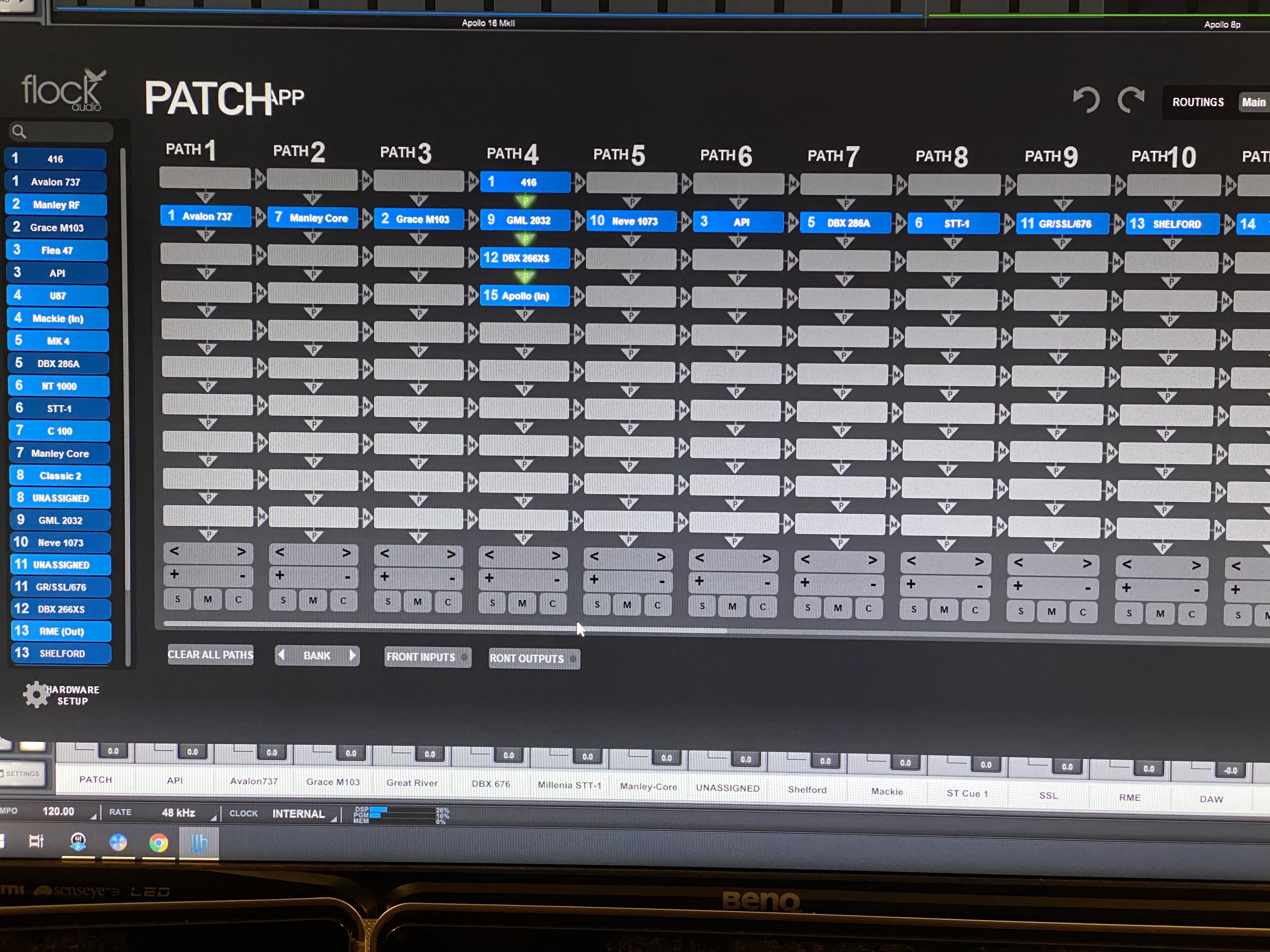The height and width of the screenshot is (952, 1270).
Task: Toggle Mute (M) on Path 6
Action: click(x=732, y=606)
